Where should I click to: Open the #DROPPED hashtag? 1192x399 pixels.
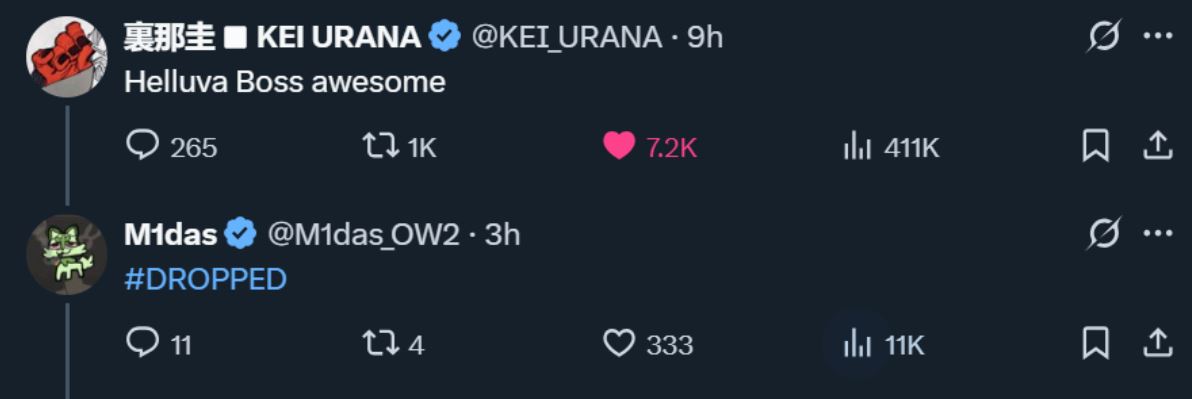tap(205, 280)
